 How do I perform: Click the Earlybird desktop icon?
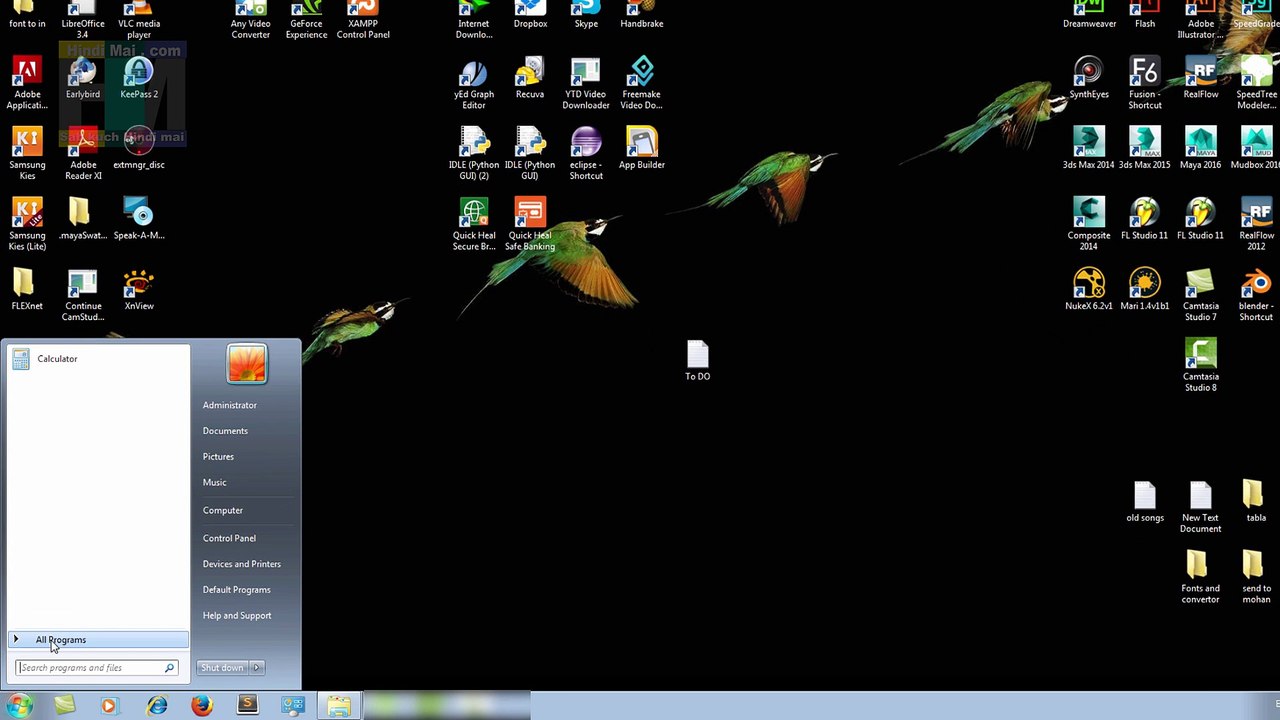point(83,79)
